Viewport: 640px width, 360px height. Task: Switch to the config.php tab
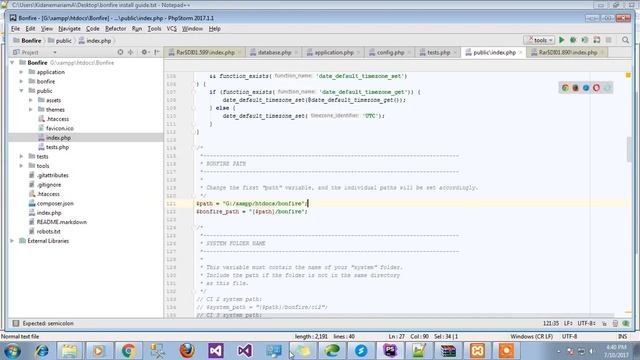[390, 52]
